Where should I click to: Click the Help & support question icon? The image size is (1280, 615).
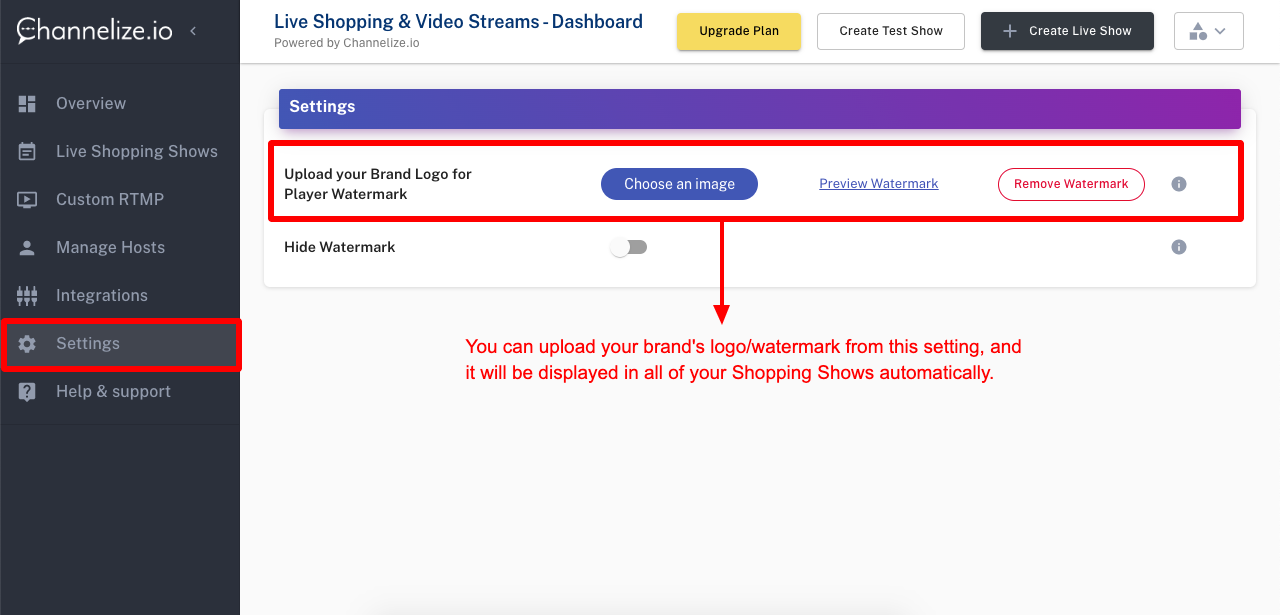click(x=27, y=392)
